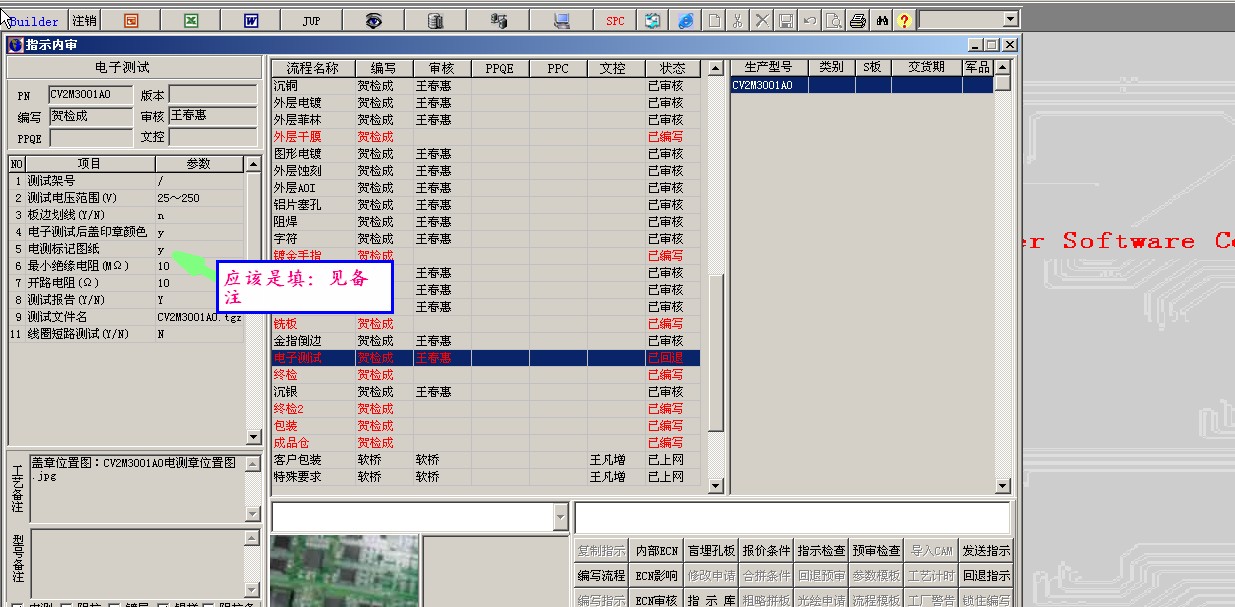Click the 版本 version input field
The width and height of the screenshot is (1235, 607).
pyautogui.click(x=212, y=95)
